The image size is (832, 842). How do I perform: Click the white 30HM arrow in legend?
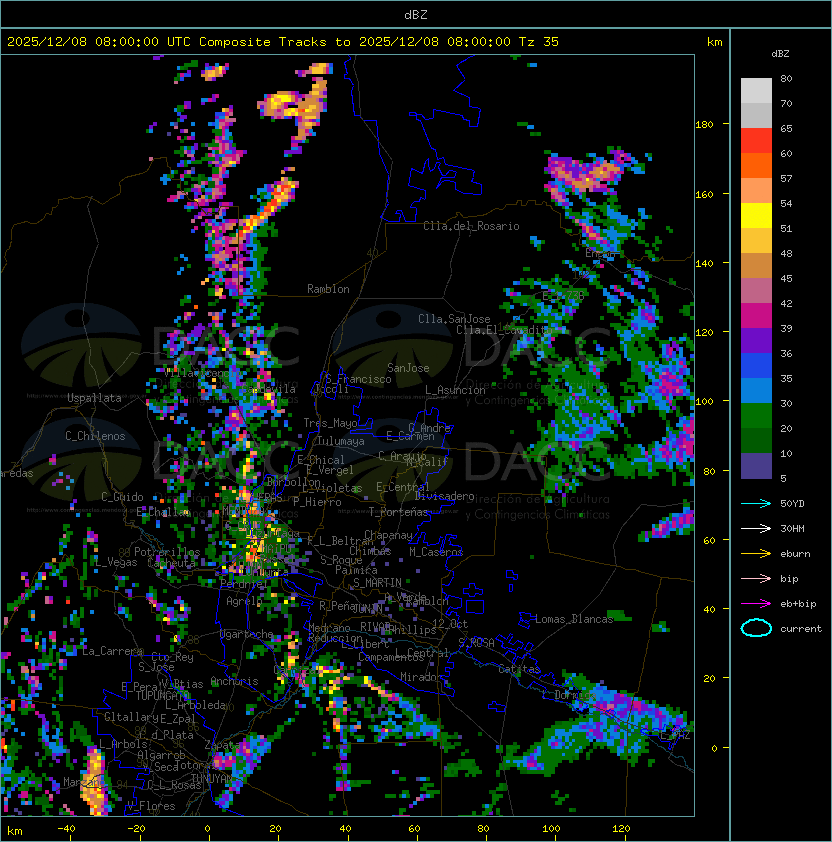[756, 528]
